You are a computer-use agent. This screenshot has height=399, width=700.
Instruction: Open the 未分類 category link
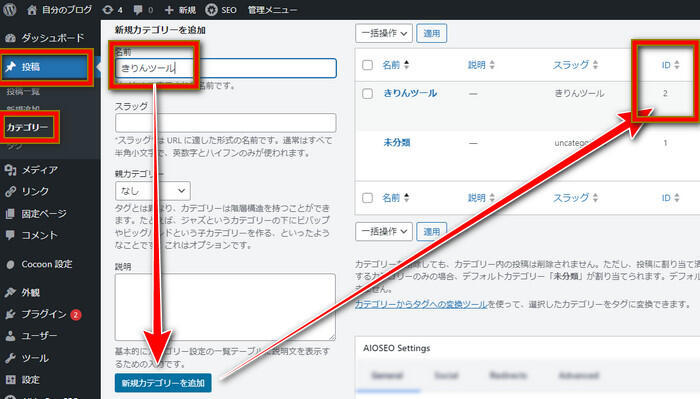pos(397,143)
